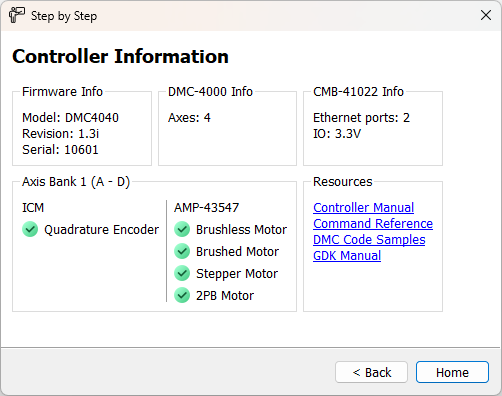Click the Serial: 10601 text
The height and width of the screenshot is (396, 502).
60,150
